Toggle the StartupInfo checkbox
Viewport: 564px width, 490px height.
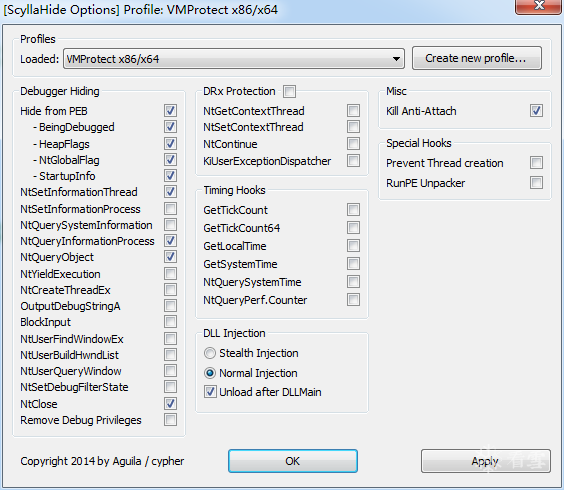(x=170, y=176)
